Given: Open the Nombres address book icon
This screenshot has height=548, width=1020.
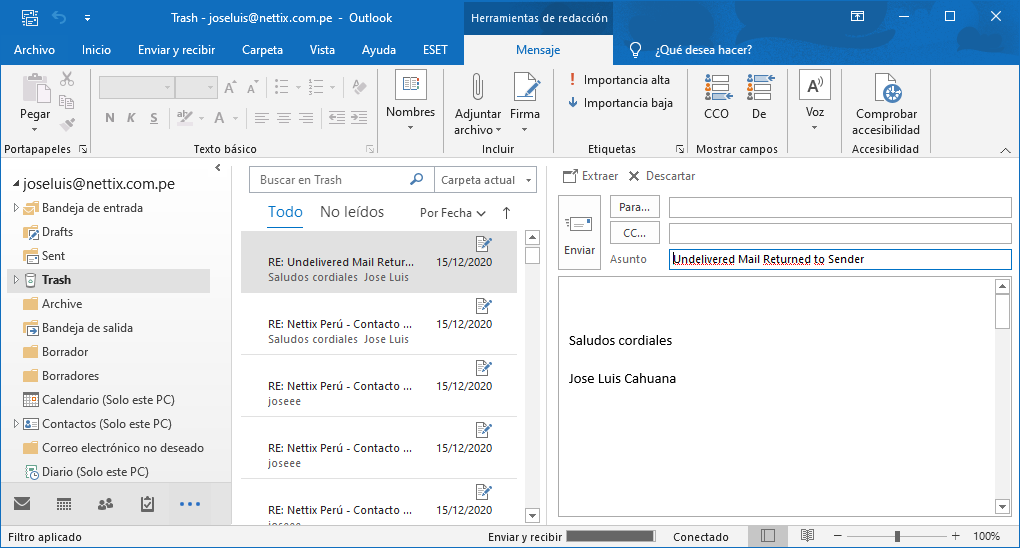Looking at the screenshot, I should (x=410, y=85).
